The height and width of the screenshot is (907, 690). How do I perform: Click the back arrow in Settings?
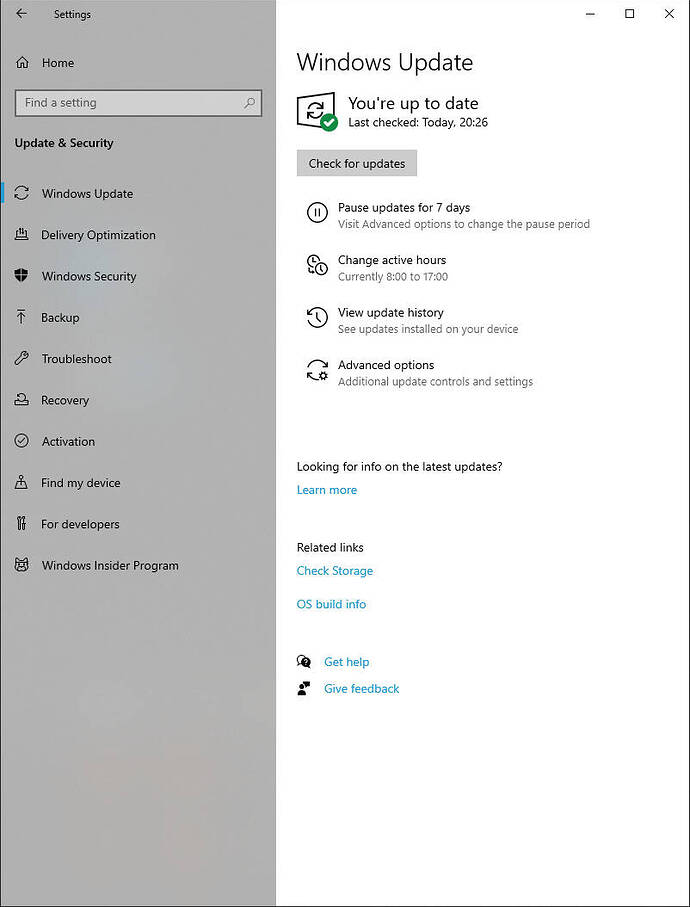21,14
